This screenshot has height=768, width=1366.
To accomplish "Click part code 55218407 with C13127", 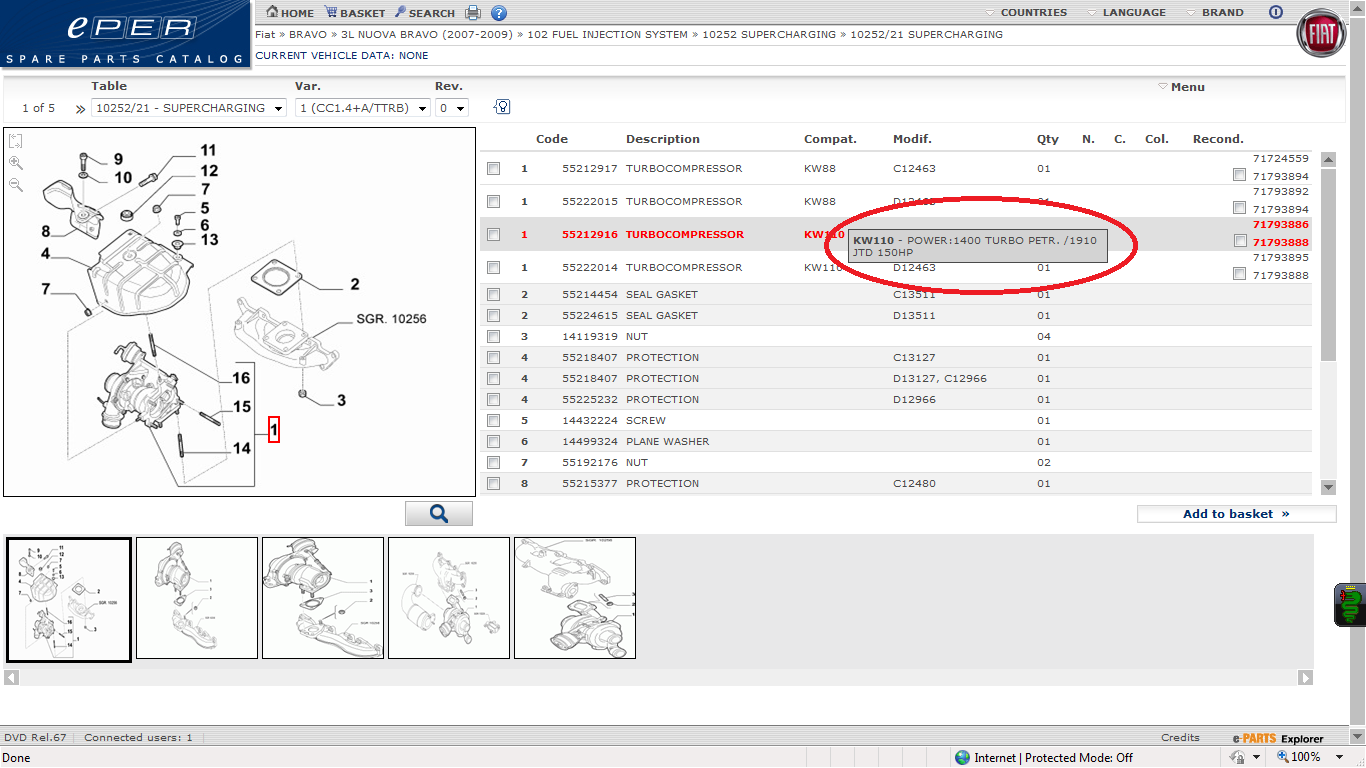I will pos(590,358).
